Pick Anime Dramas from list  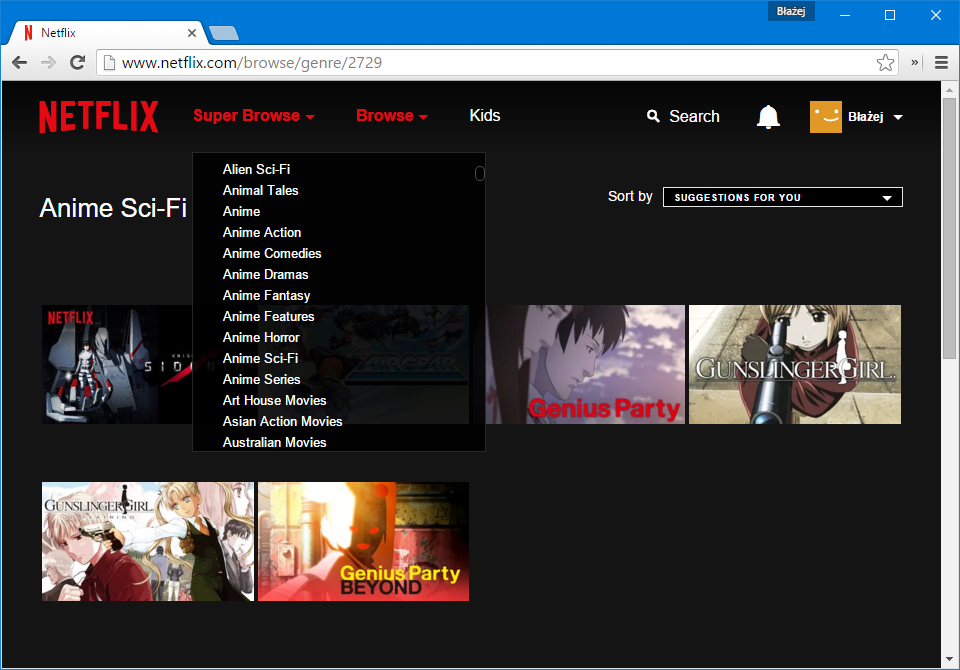(x=265, y=274)
